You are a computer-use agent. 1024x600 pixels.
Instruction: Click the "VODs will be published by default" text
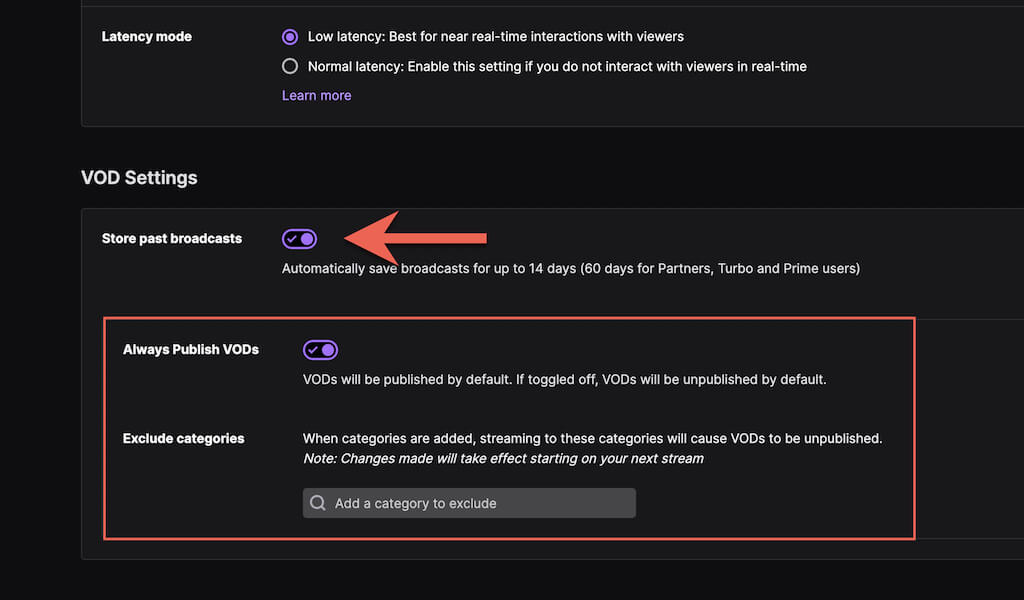565,380
